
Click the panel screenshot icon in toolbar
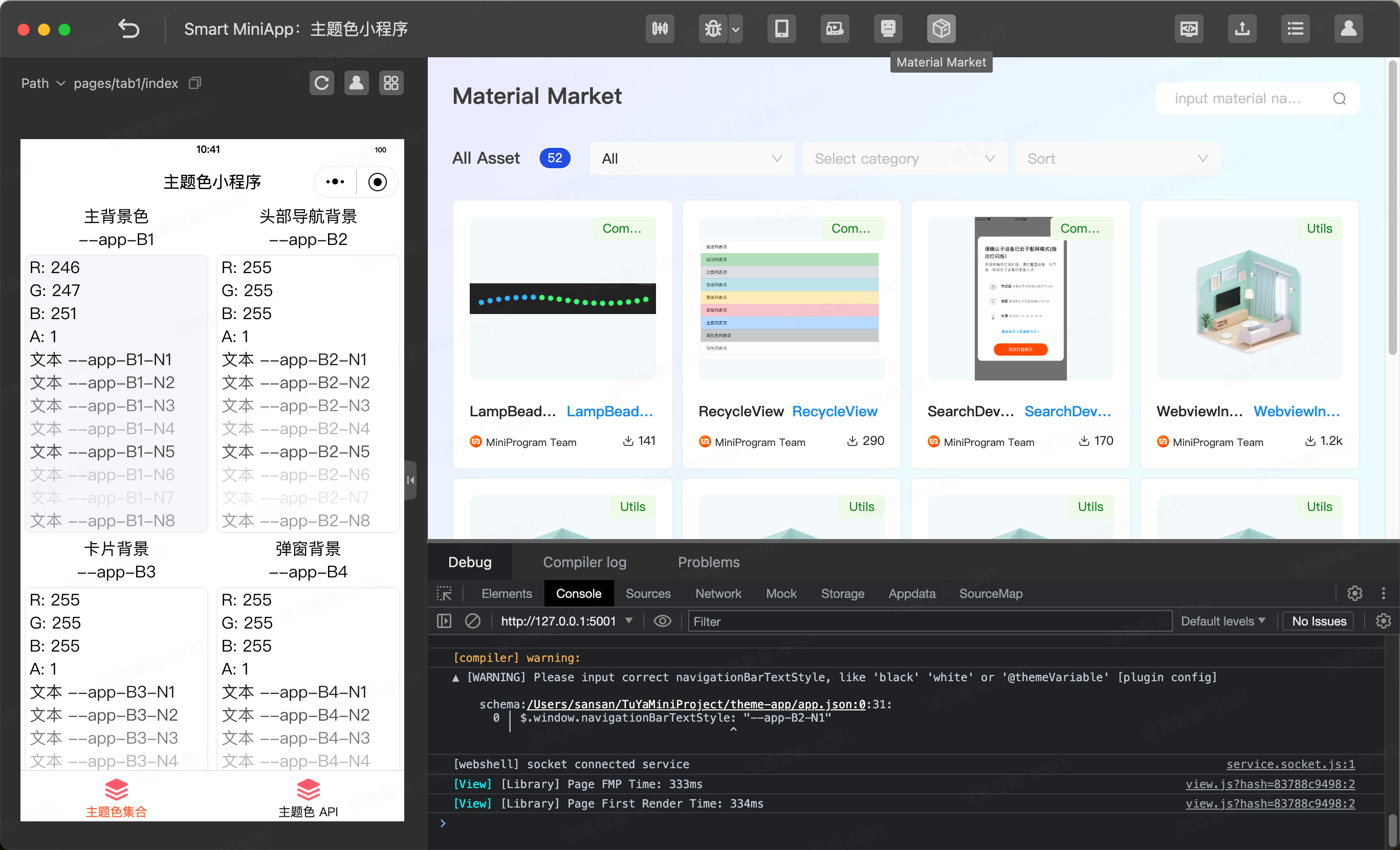835,29
